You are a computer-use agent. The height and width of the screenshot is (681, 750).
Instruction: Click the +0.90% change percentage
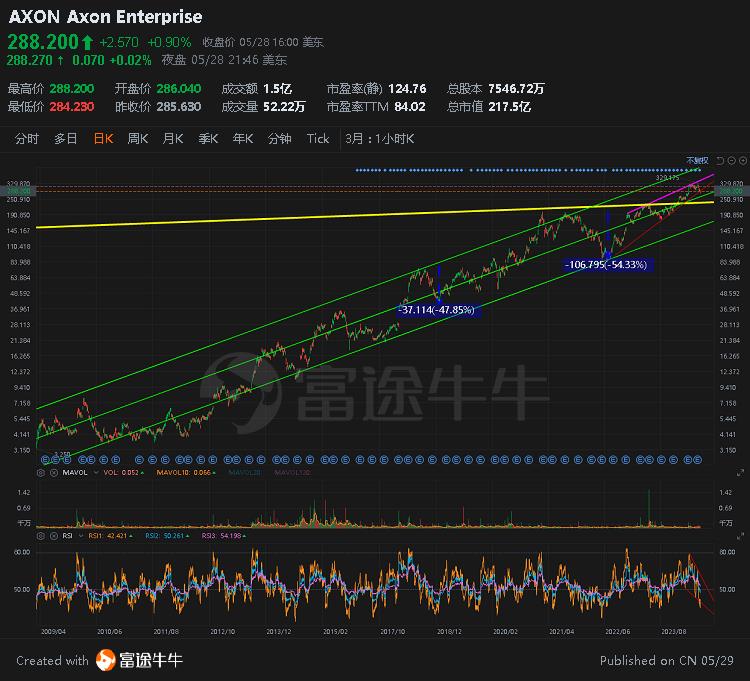point(169,43)
